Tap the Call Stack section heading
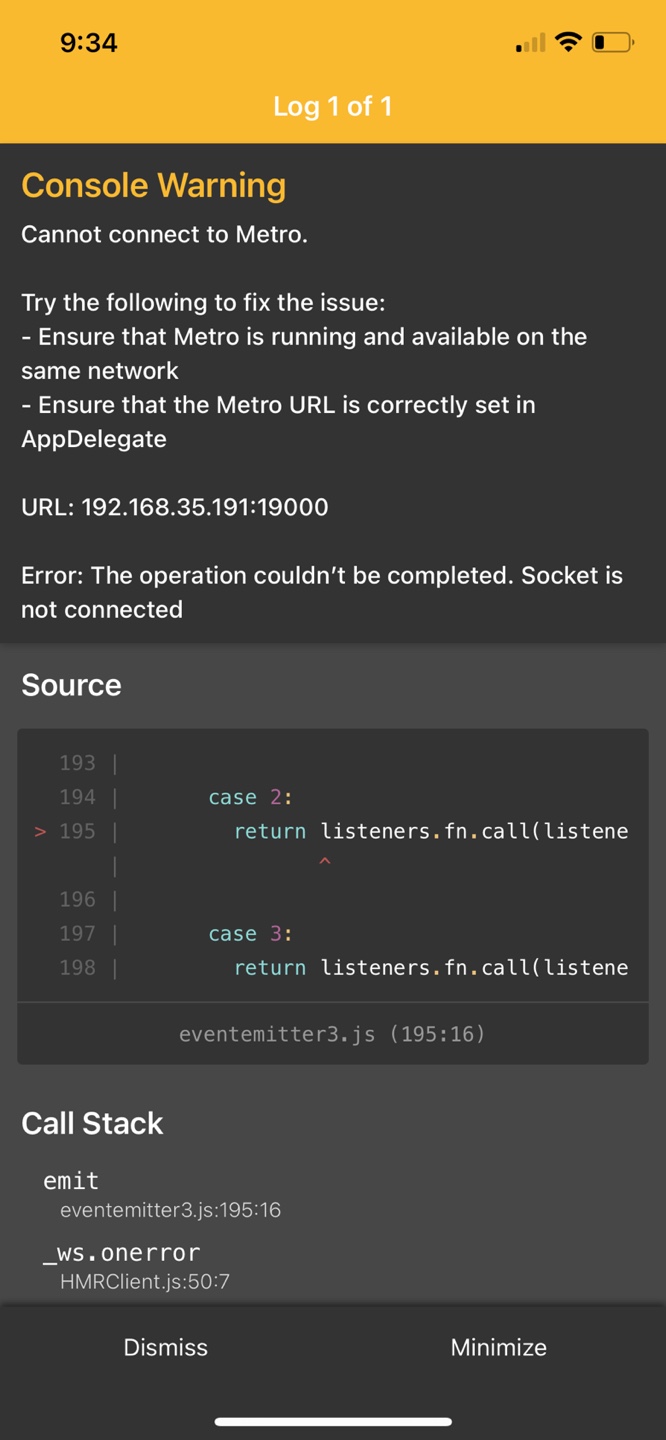 [92, 1123]
